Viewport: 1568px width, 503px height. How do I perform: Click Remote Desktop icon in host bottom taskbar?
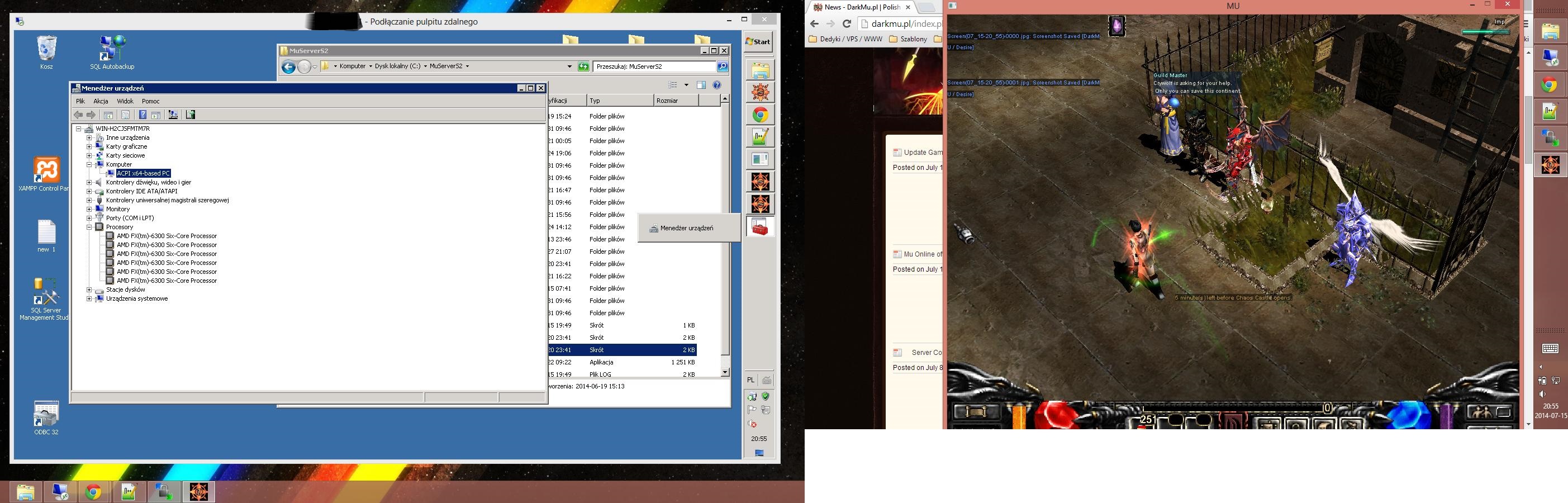[x=61, y=492]
